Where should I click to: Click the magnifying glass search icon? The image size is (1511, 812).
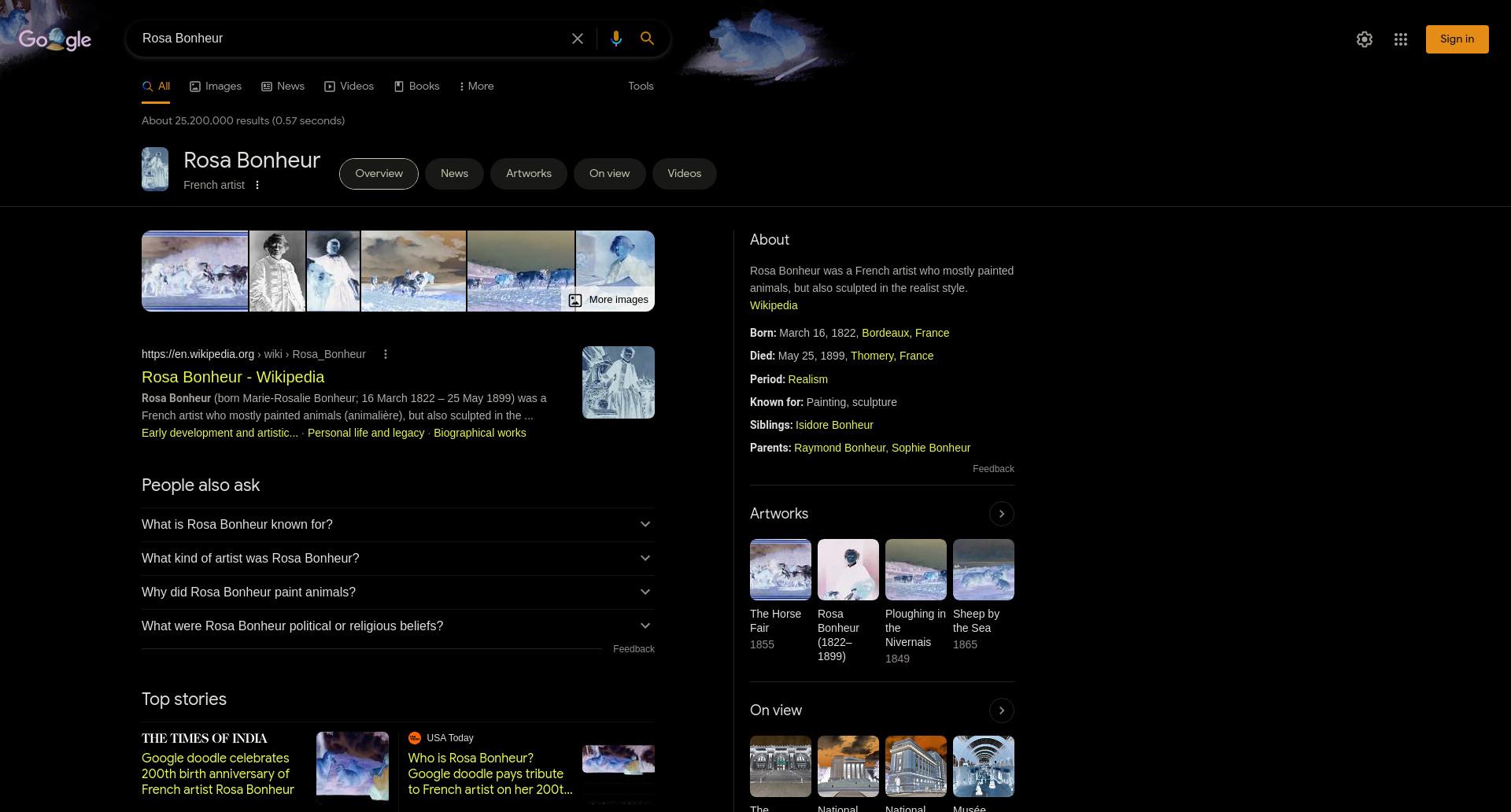[647, 39]
